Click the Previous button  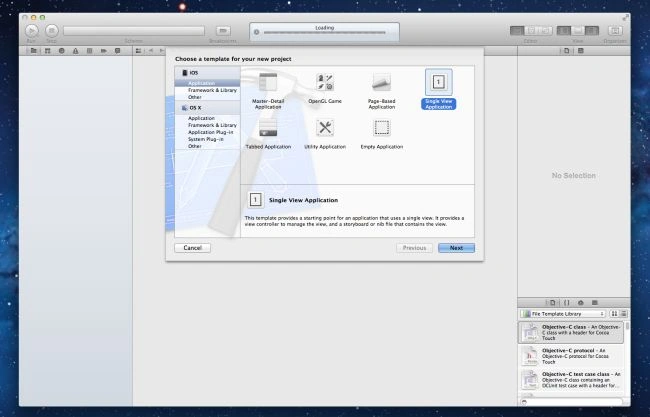414,248
